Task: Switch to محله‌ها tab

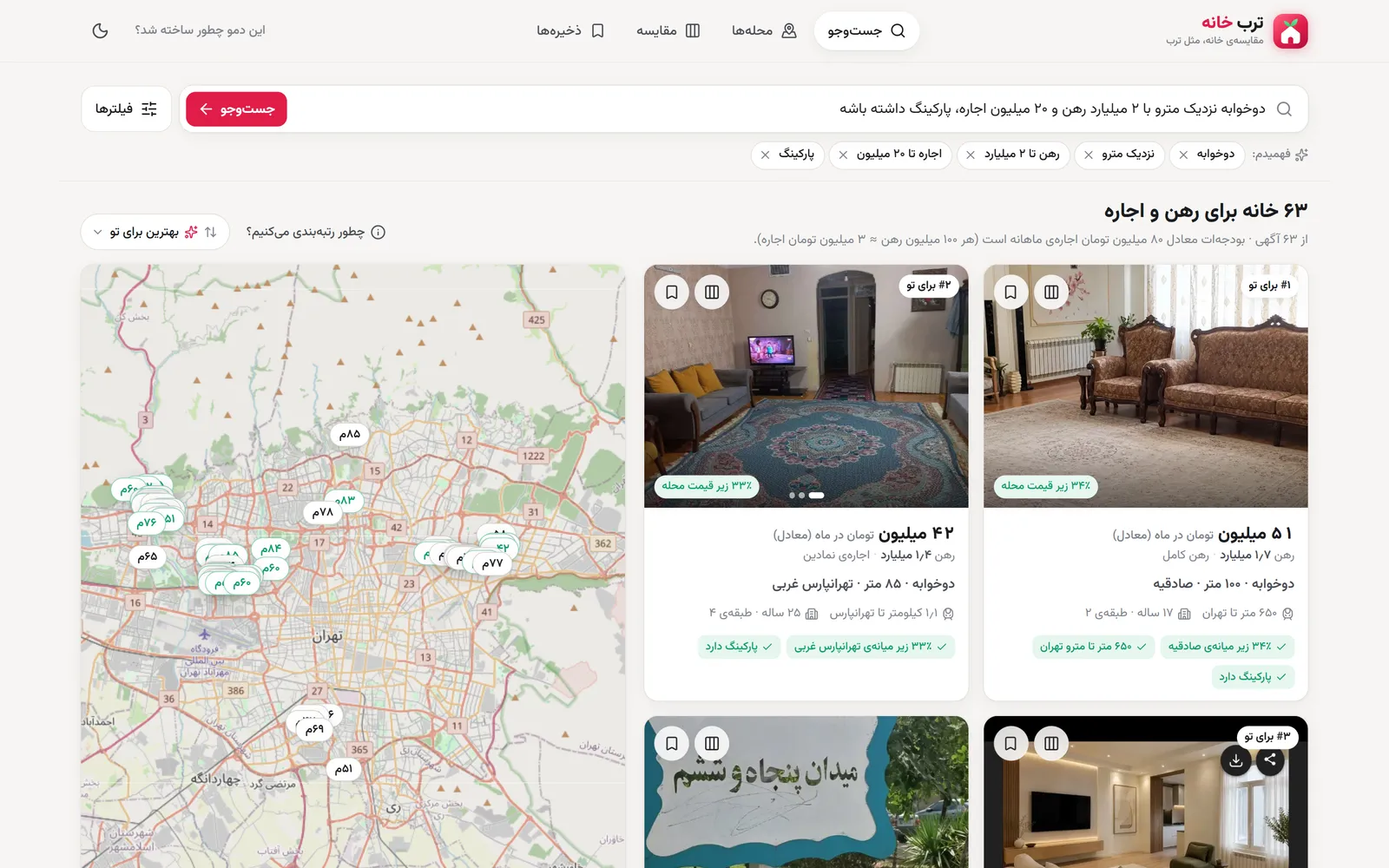Action: pyautogui.click(x=764, y=31)
